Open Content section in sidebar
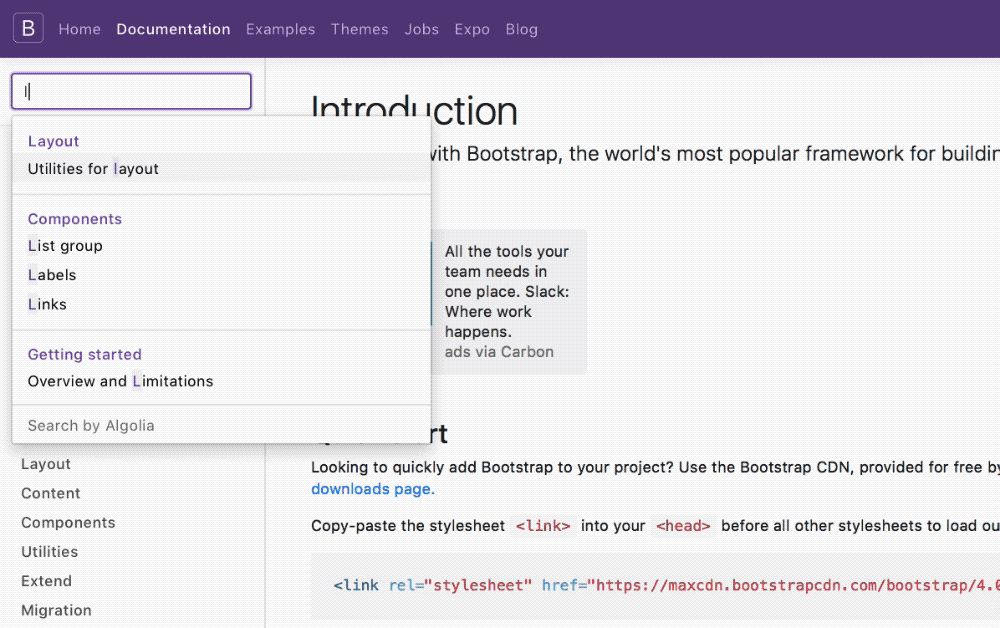Image resolution: width=1000 pixels, height=628 pixels. (51, 493)
